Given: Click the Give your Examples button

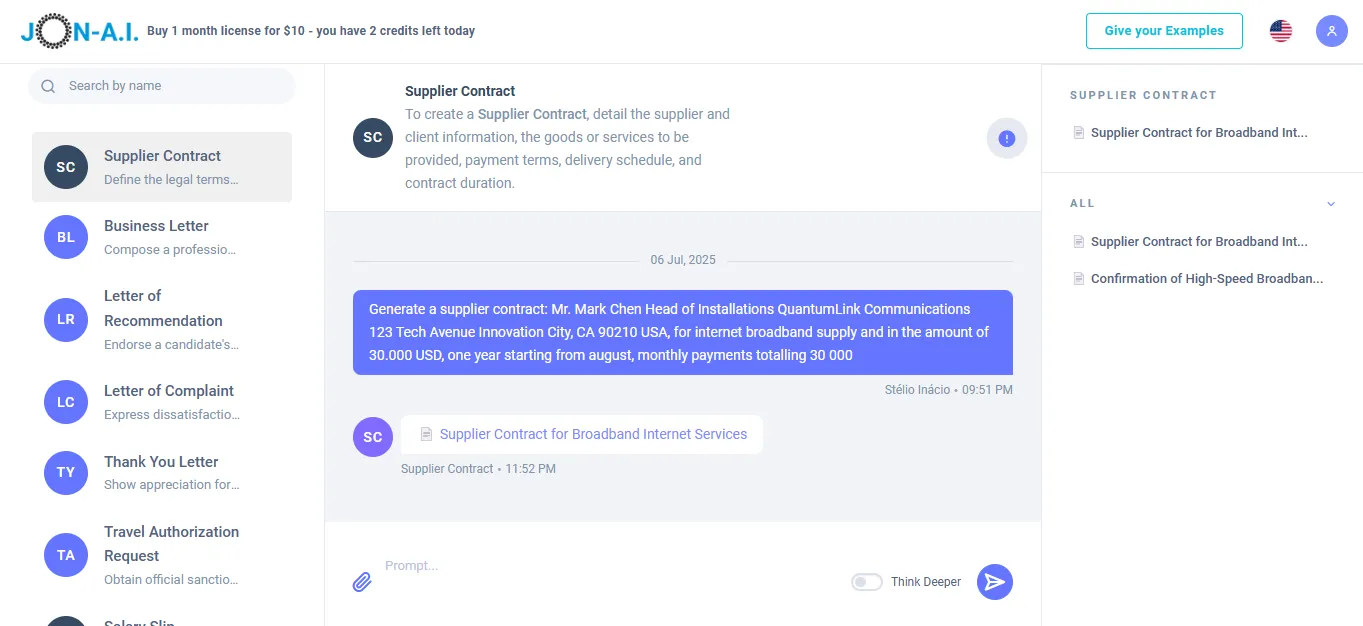Looking at the screenshot, I should 1164,31.
